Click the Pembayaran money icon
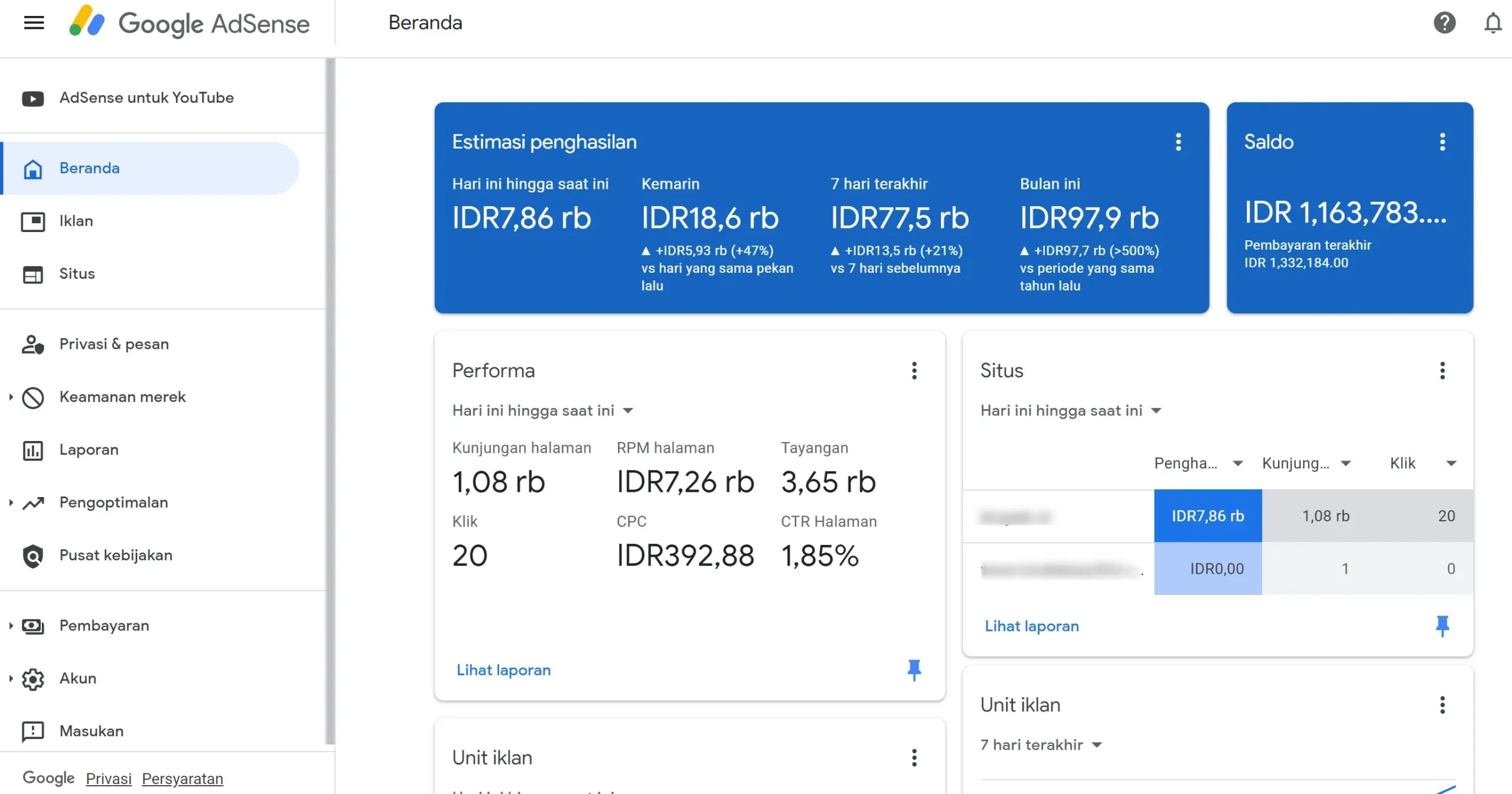This screenshot has height=794, width=1512. 33,626
